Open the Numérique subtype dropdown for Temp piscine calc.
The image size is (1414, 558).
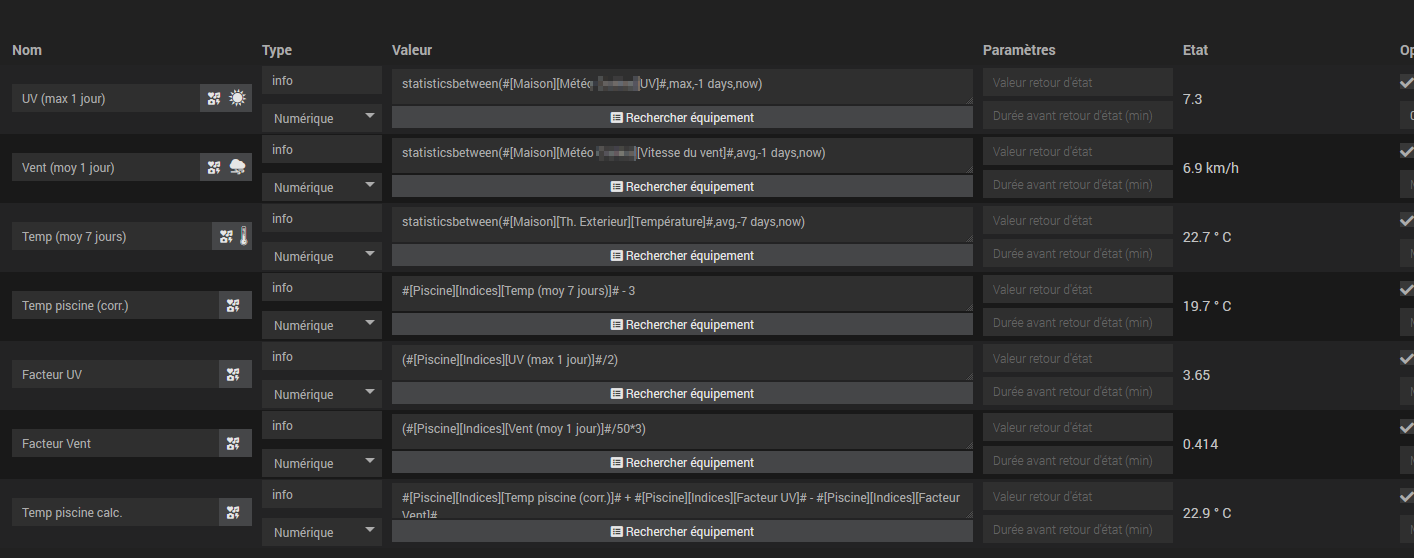[x=322, y=532]
